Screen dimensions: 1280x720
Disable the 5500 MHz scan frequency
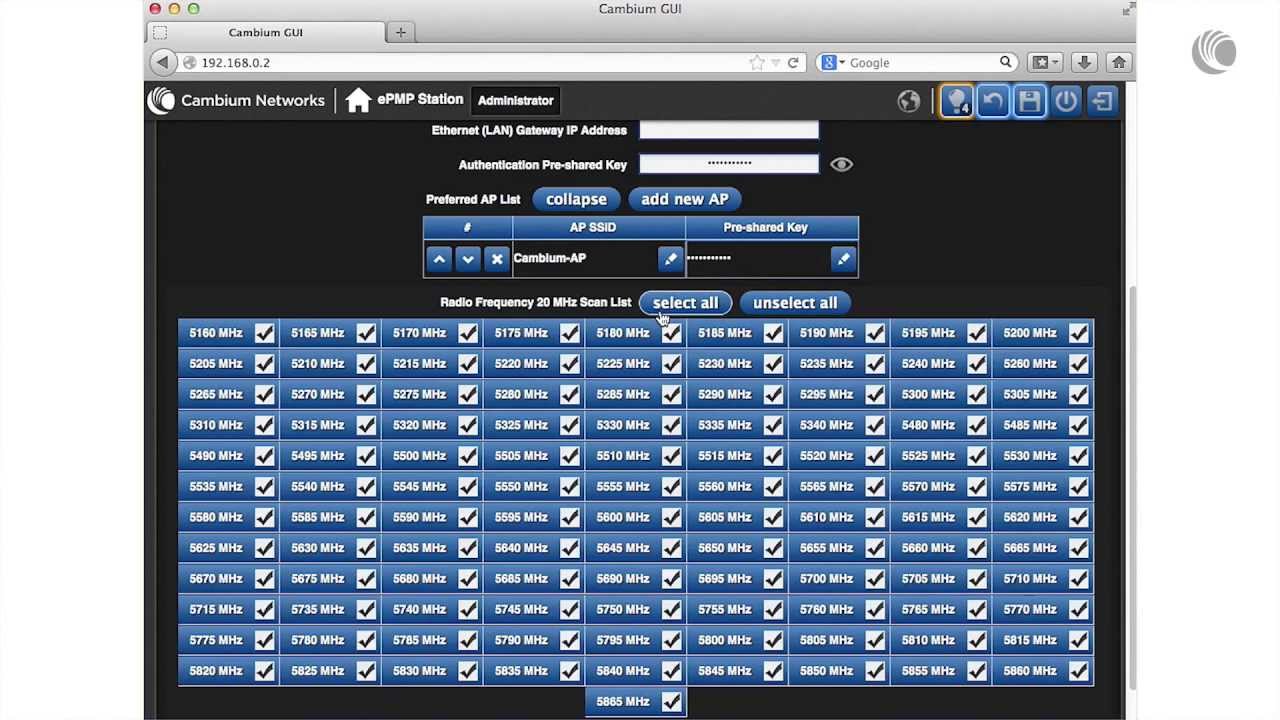click(x=467, y=456)
